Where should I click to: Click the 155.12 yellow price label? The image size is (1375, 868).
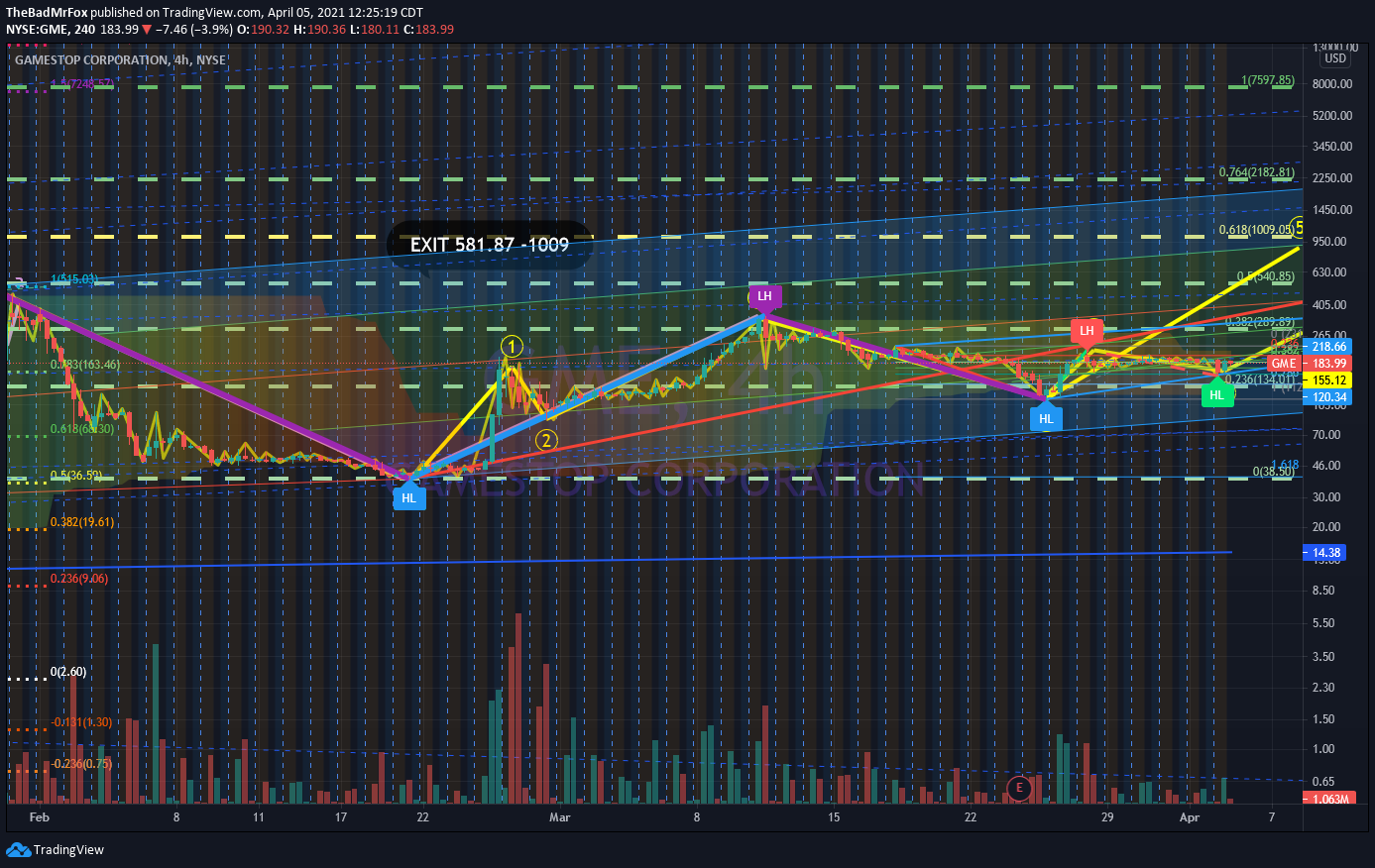(1328, 380)
